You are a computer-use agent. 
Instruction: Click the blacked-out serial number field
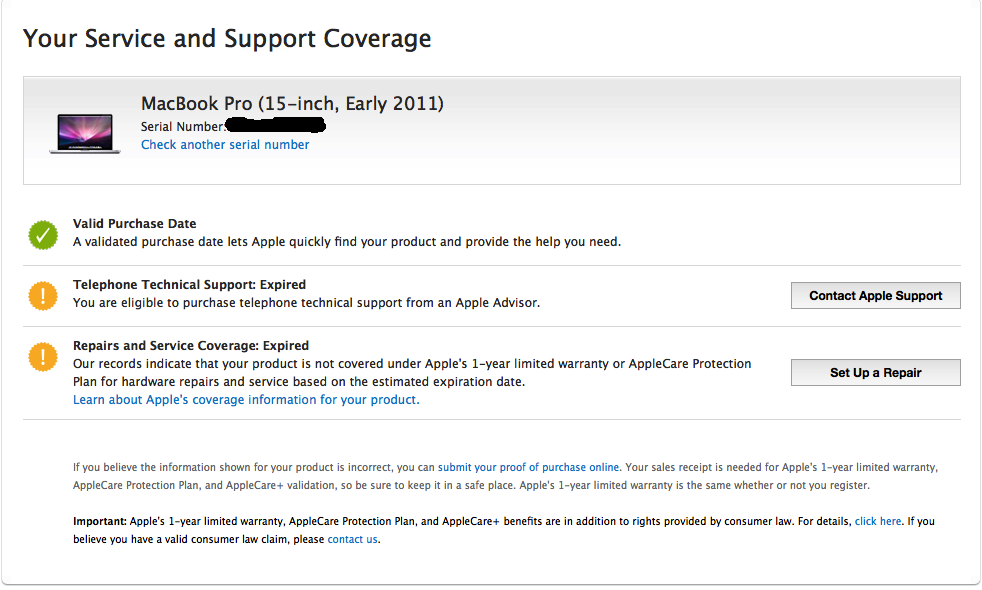[x=276, y=125]
